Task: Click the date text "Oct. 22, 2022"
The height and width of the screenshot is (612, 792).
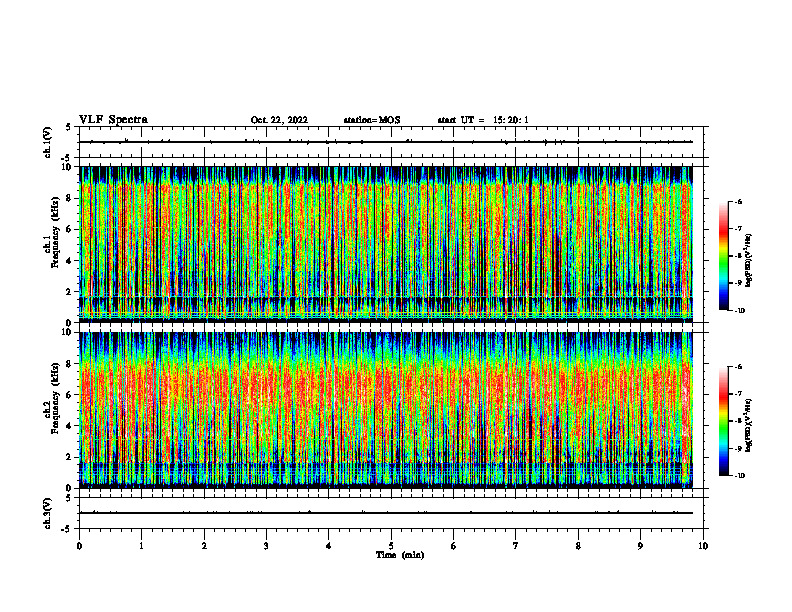Action: click(x=279, y=120)
